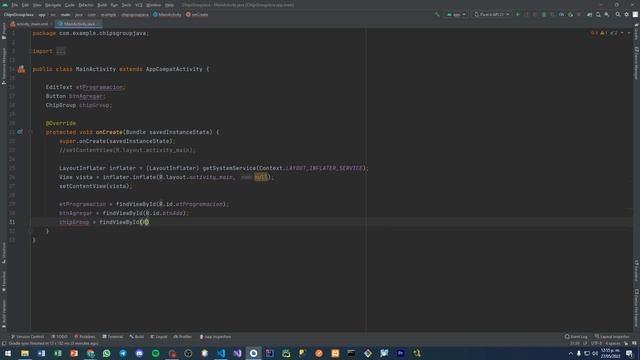Click the Make Project hammer icon
The width and height of the screenshot is (640, 360).
(437, 14)
